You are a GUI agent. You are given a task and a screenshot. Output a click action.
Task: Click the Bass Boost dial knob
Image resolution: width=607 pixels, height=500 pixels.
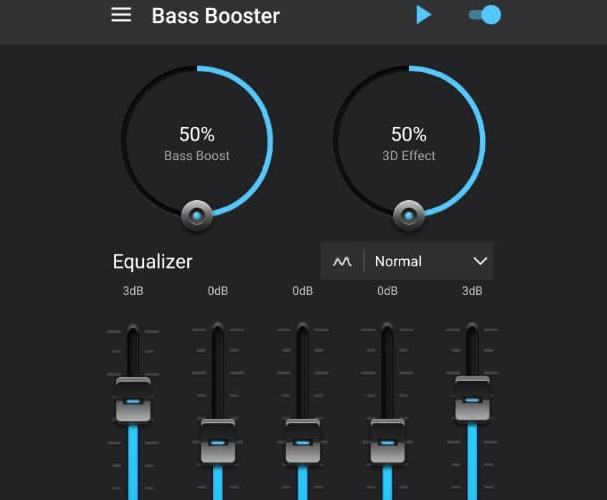197,215
